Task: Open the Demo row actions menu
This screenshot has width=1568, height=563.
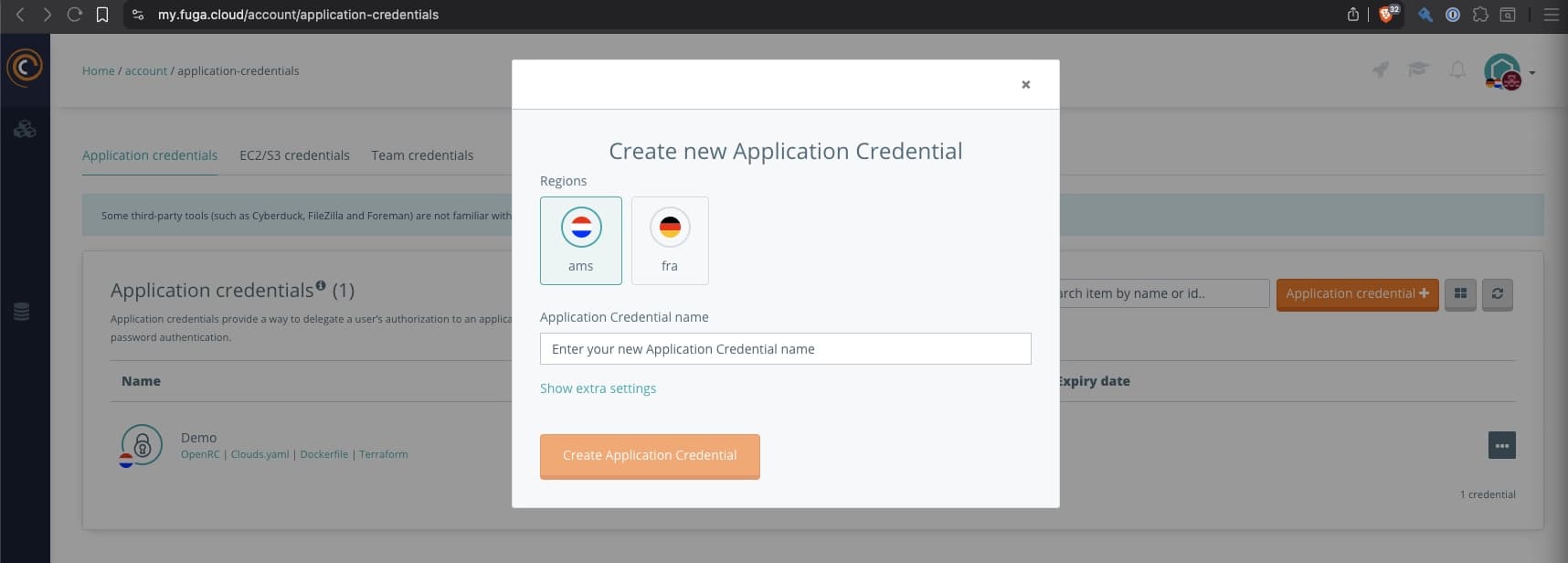Action: [1501, 445]
